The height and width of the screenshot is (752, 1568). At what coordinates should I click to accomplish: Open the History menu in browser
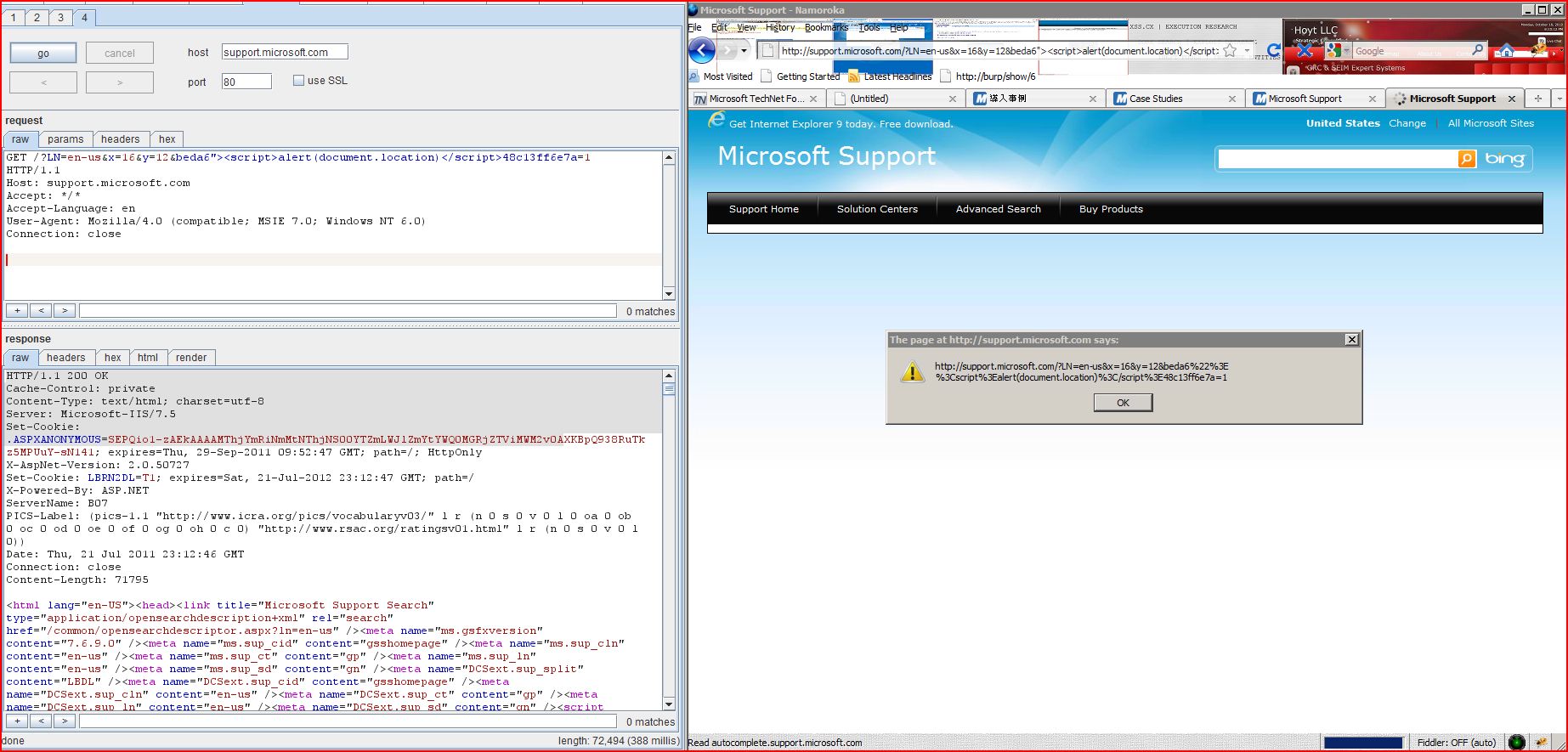(780, 27)
